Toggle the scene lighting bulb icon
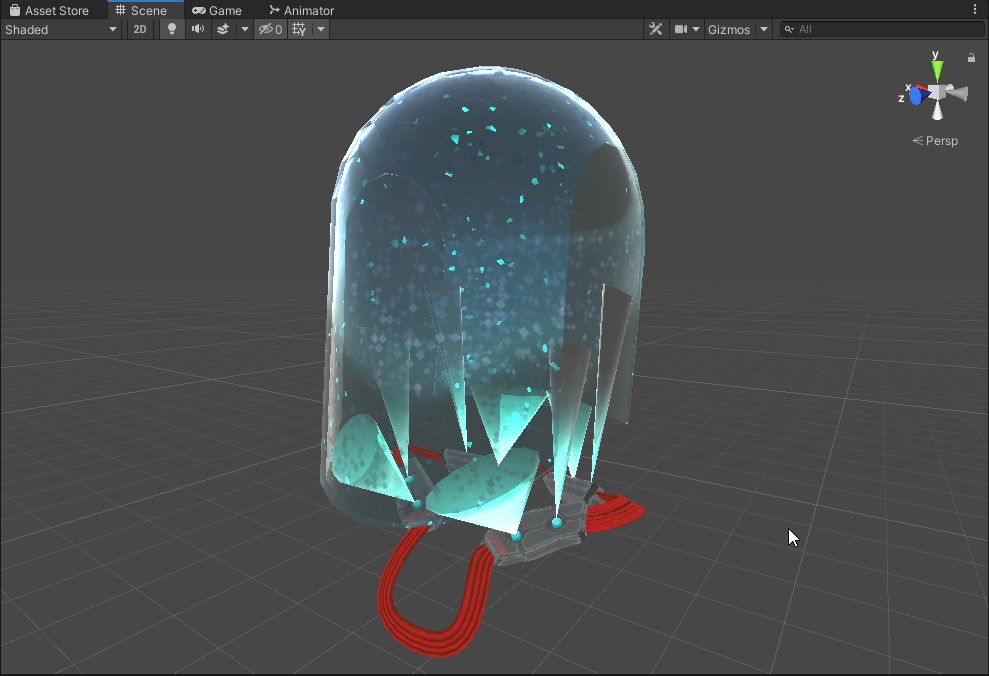 pos(172,29)
